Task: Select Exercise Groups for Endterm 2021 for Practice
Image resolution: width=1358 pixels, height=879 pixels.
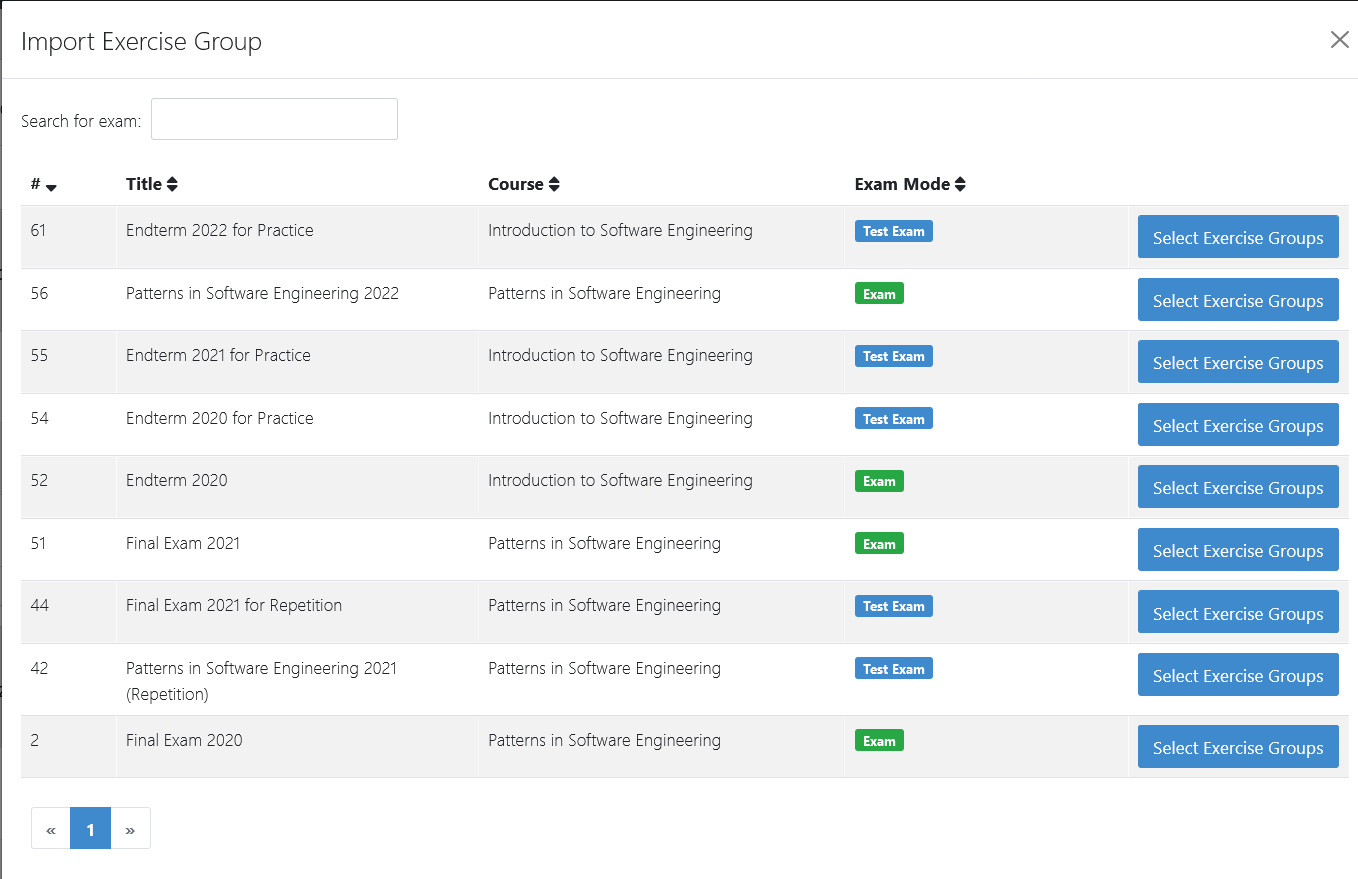Action: 1237,363
